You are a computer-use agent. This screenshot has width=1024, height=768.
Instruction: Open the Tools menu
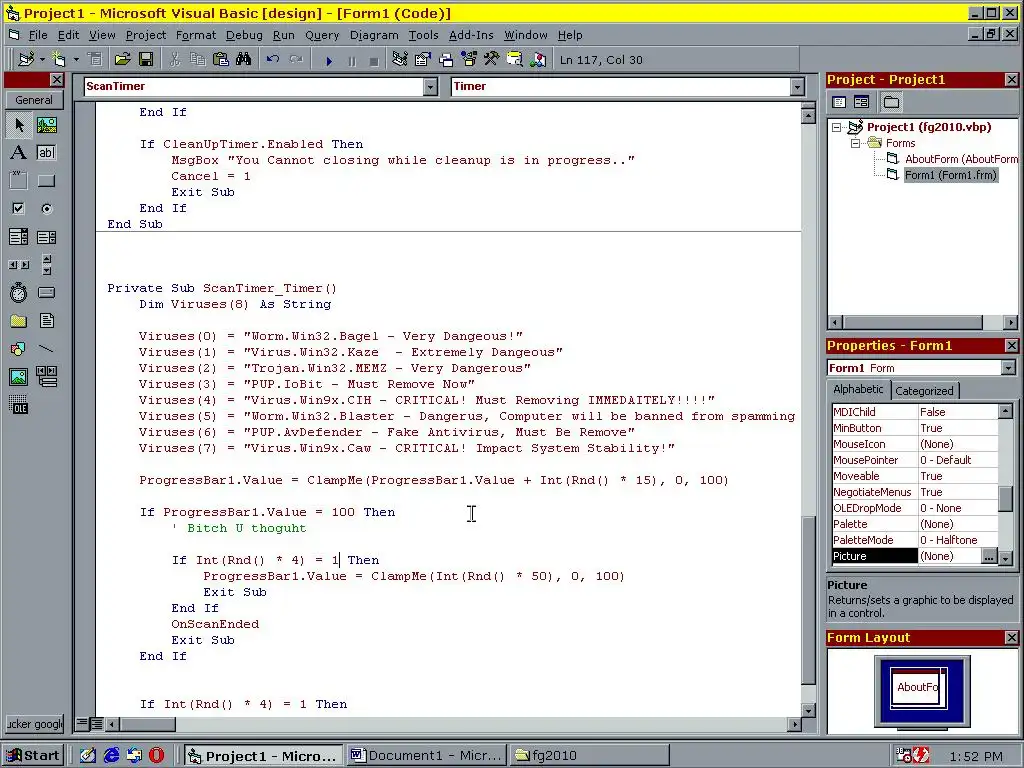(x=423, y=35)
